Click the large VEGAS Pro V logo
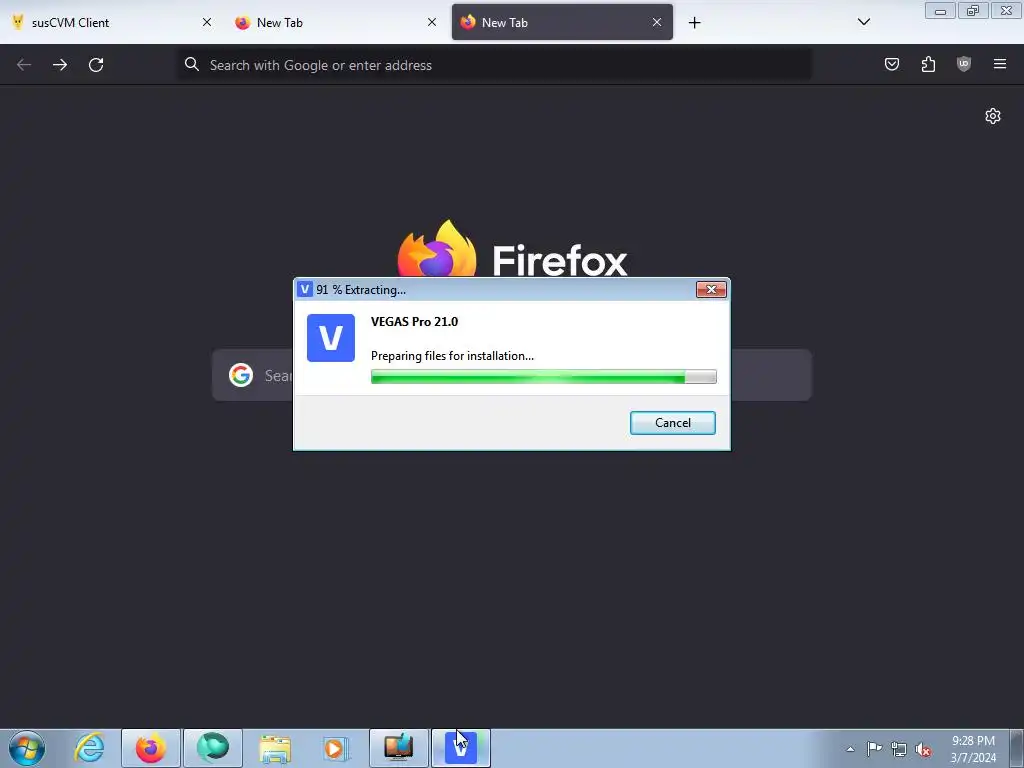Screen dimensions: 1024x768 click(331, 338)
